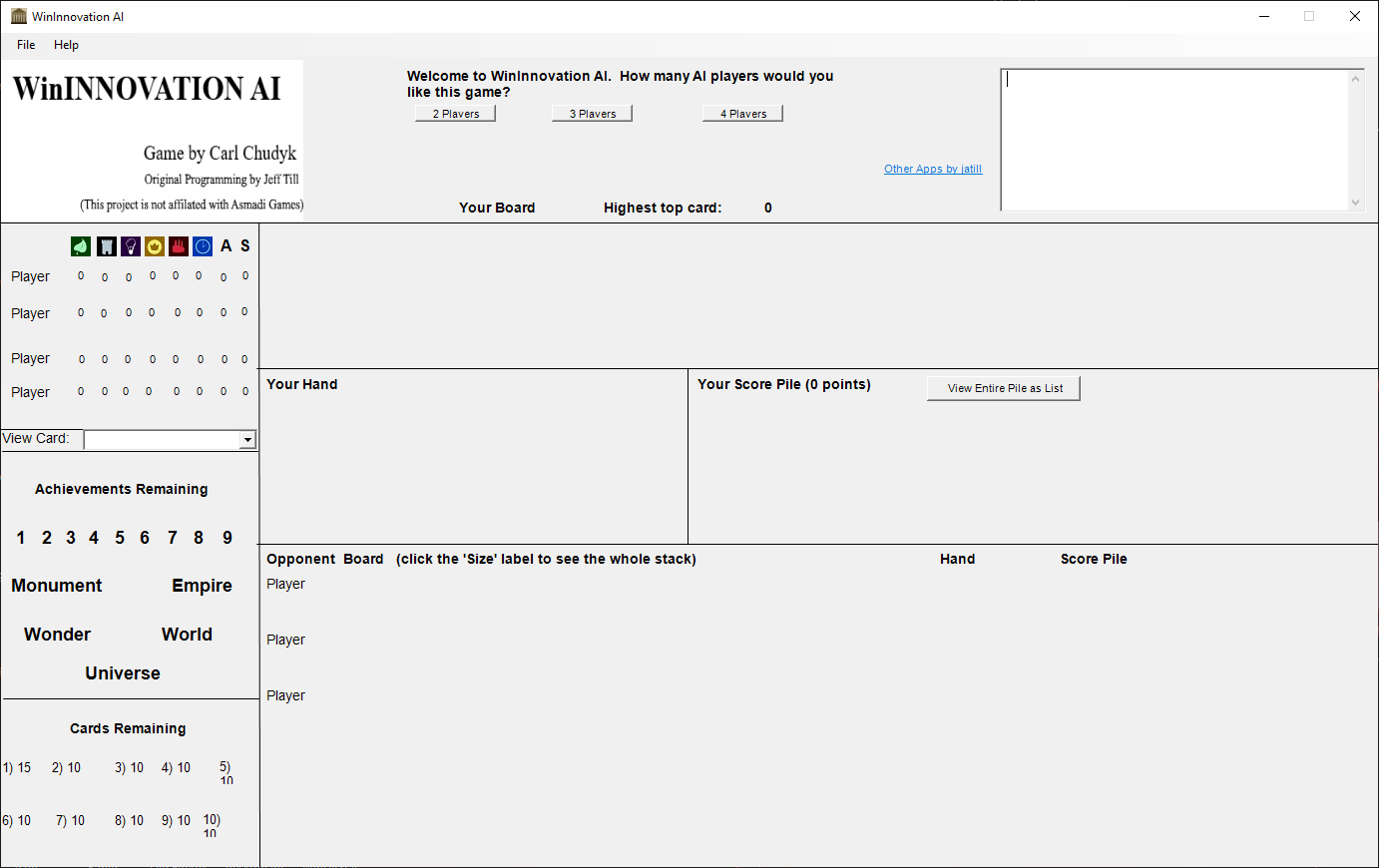The image size is (1379, 868).
Task: Select achievement number 6
Action: 145,538
